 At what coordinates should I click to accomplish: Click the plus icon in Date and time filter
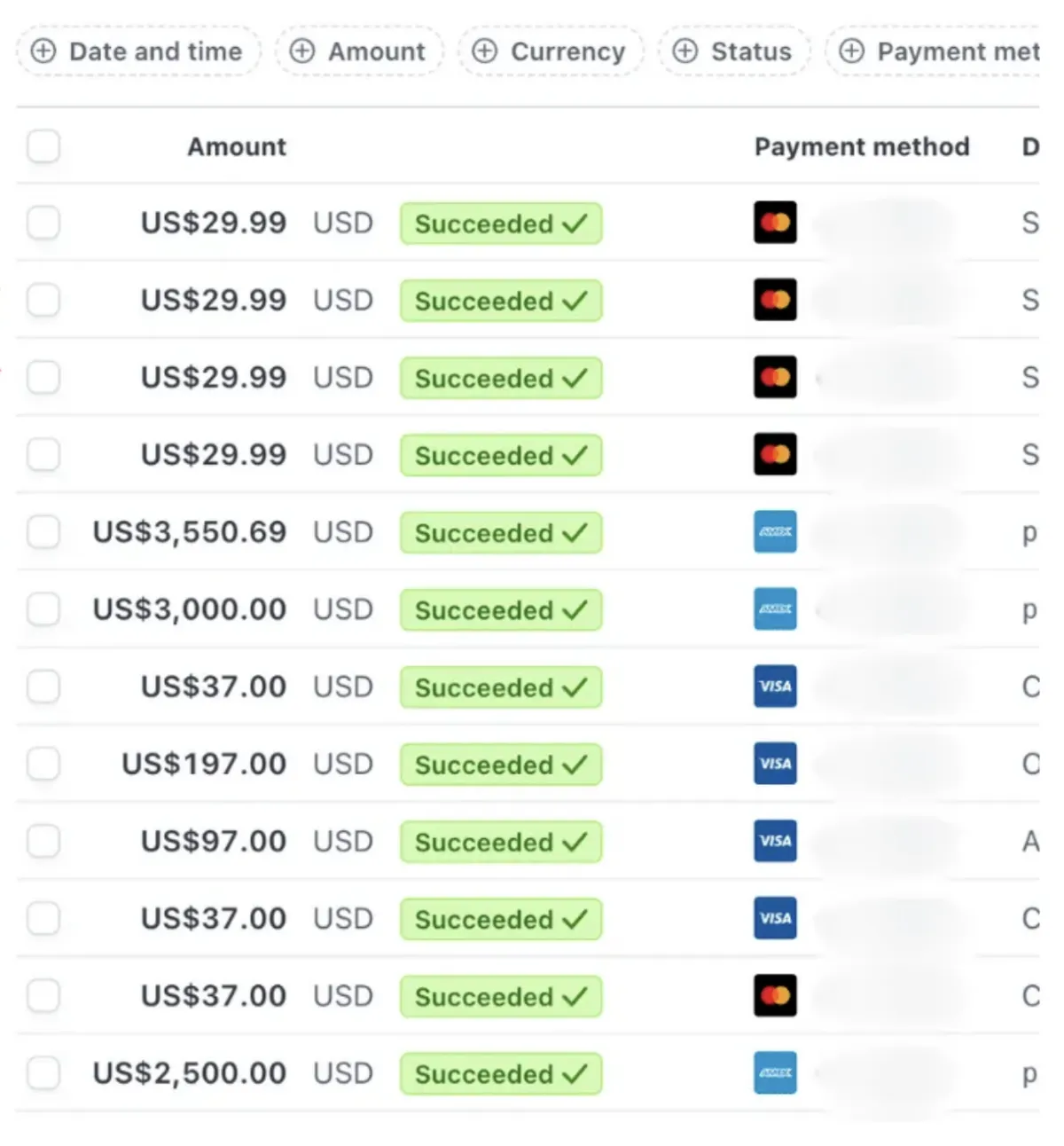43,51
